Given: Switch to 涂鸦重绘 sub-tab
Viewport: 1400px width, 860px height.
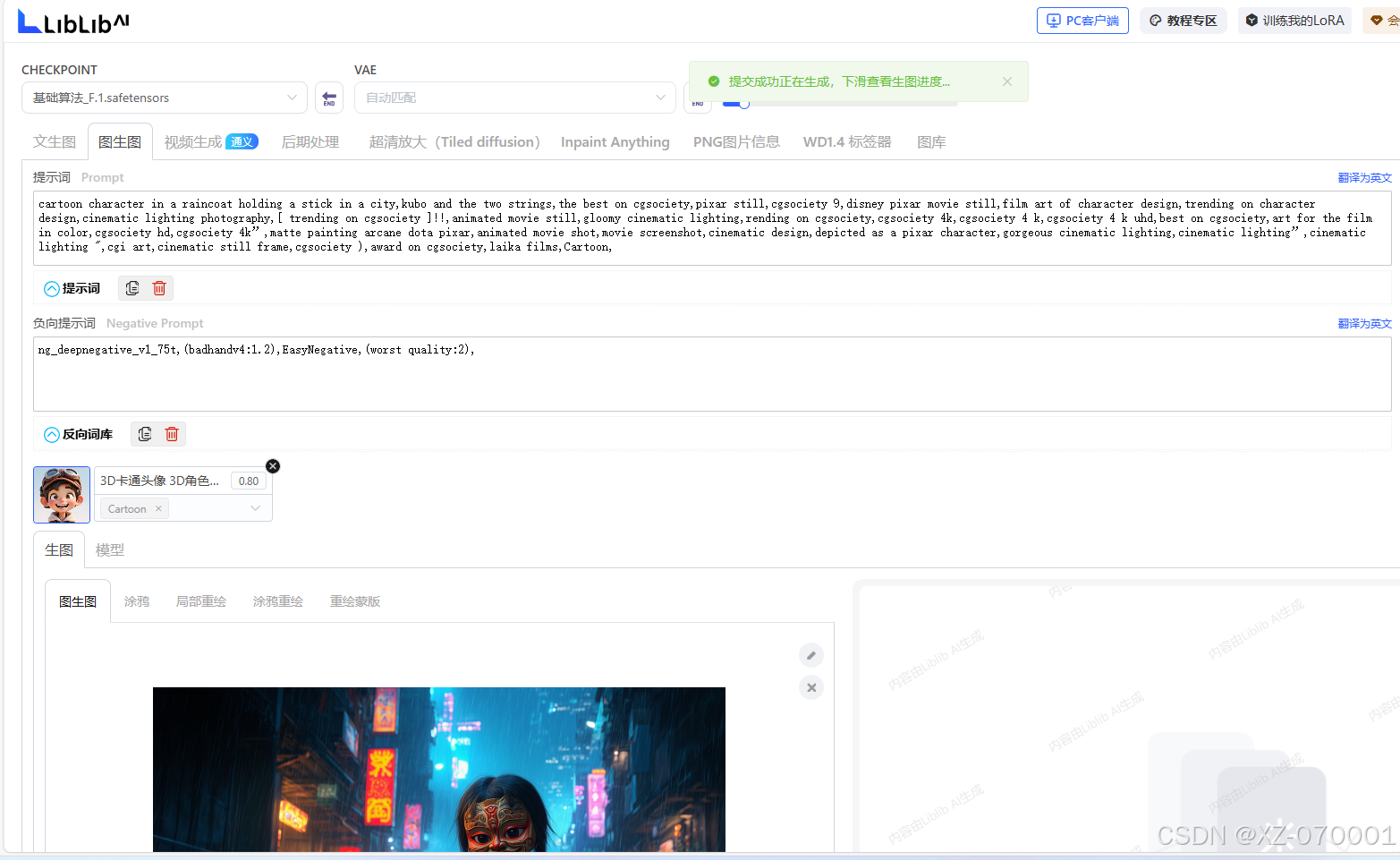Looking at the screenshot, I should 278,601.
